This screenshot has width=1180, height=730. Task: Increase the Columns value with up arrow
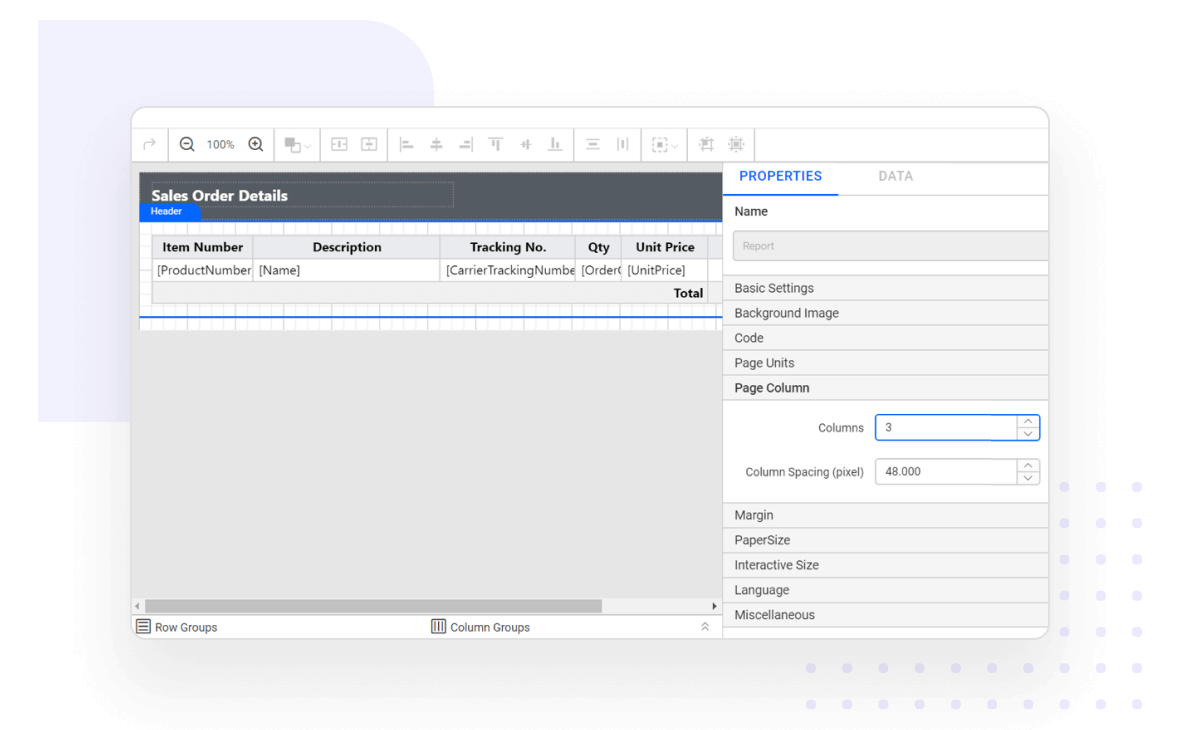pyautogui.click(x=1028, y=421)
